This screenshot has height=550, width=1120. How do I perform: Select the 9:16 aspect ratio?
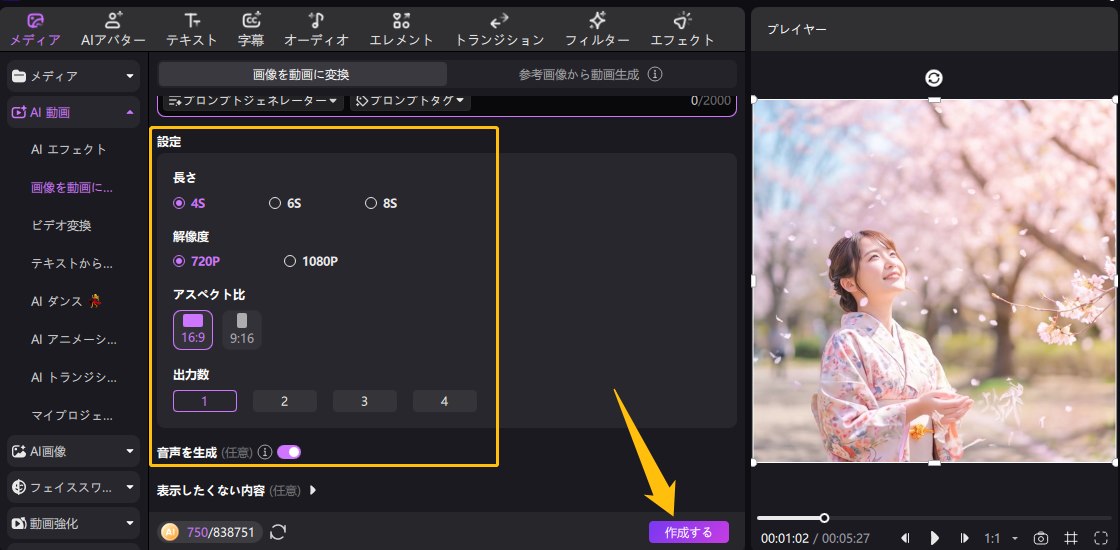[242, 329]
